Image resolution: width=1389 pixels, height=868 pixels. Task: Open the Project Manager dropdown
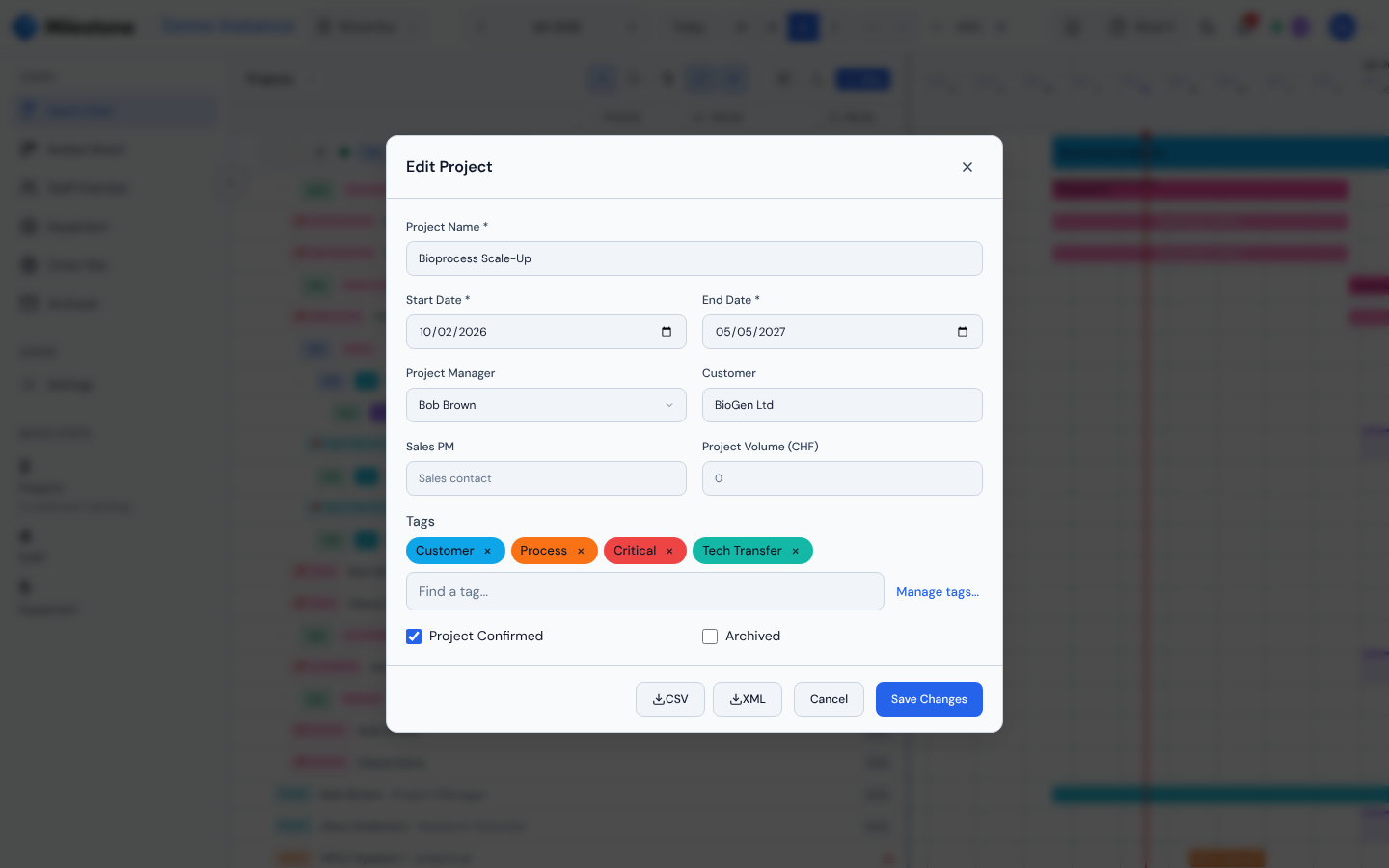[546, 405]
